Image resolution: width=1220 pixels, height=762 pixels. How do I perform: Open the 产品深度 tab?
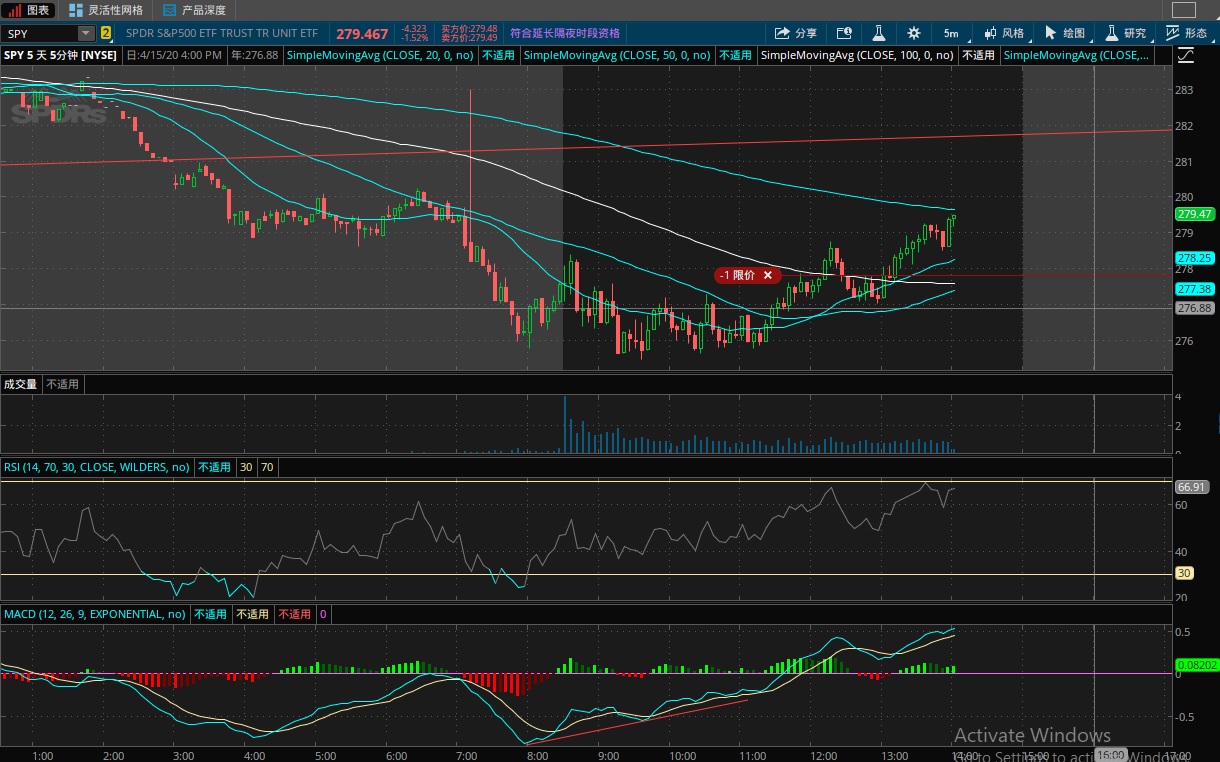[x=194, y=10]
